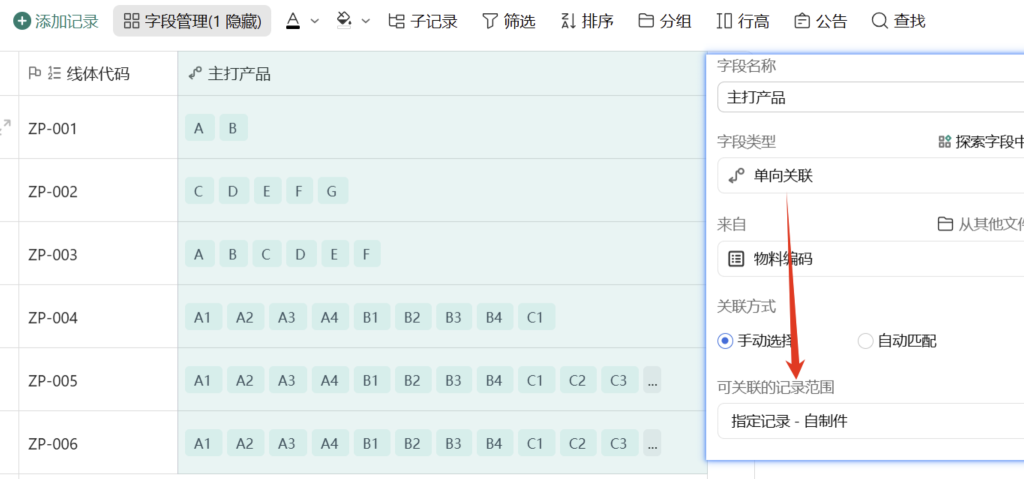The height and width of the screenshot is (479, 1024).
Task: Click the 主打产品 column header
Action: point(442,74)
